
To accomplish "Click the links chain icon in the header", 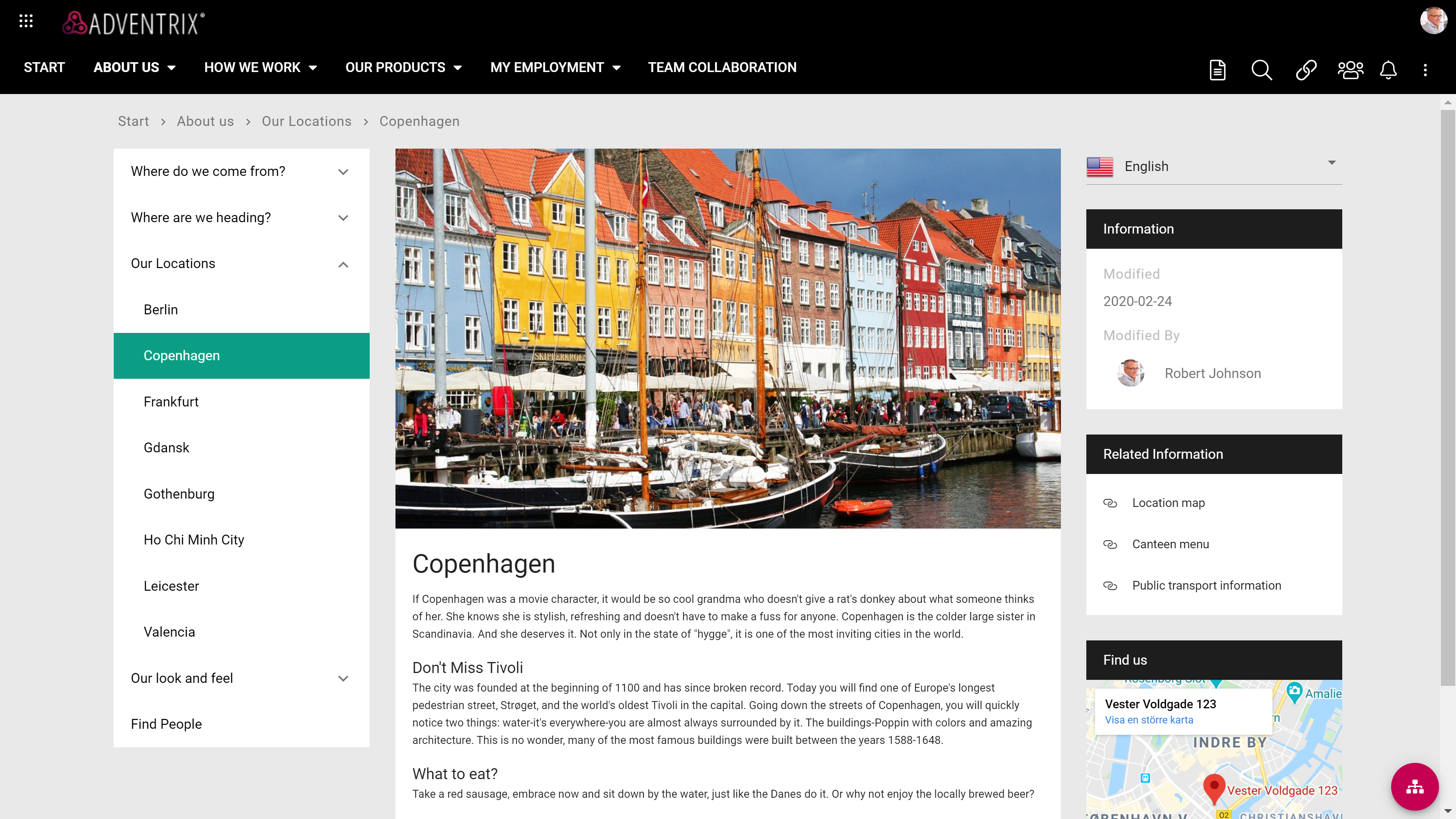I will coord(1305,70).
